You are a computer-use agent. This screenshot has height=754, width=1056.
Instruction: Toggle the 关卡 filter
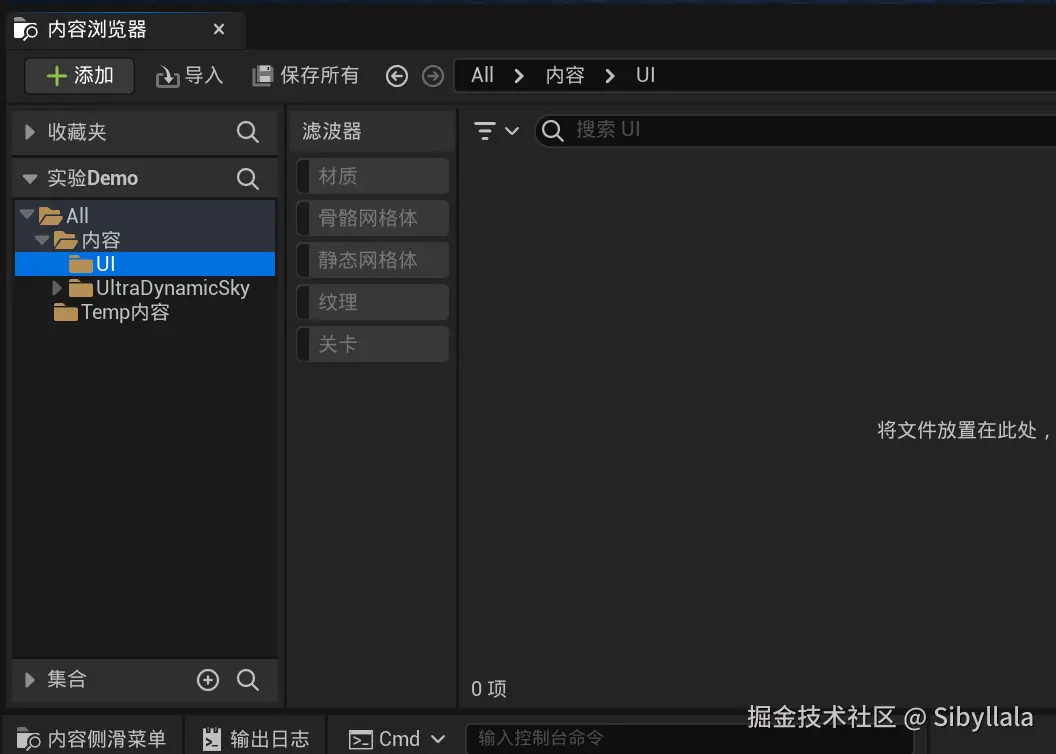[x=372, y=344]
